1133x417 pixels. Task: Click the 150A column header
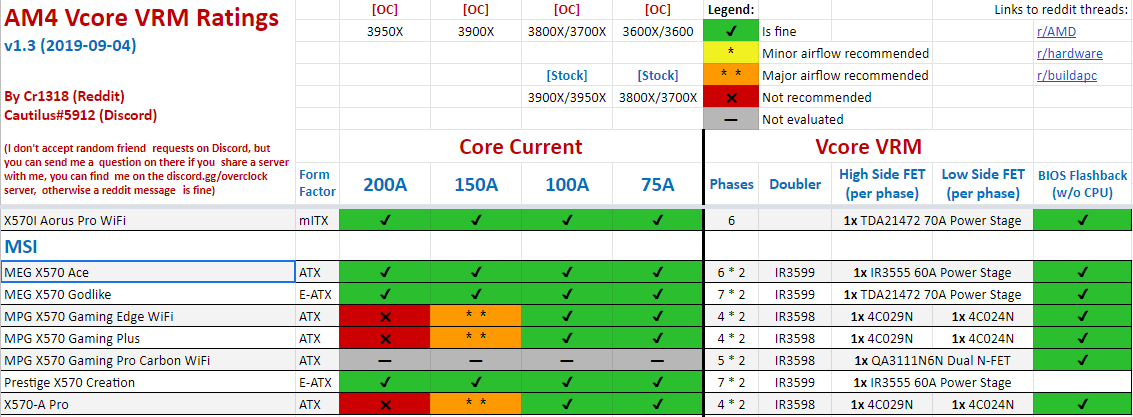475,185
